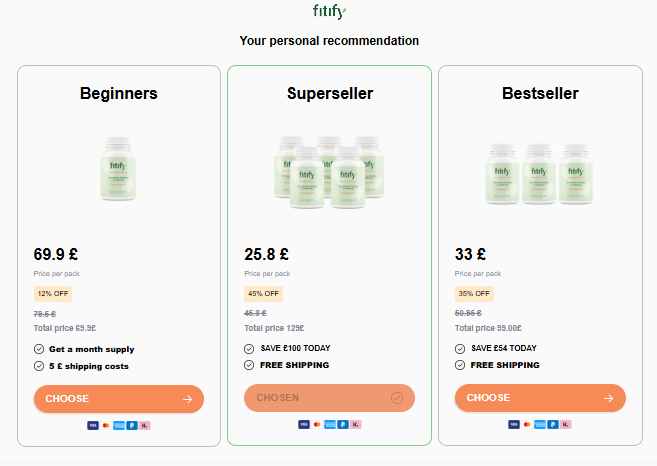
Task: Click the single-bottle Beginners product image
Action: click(x=118, y=167)
